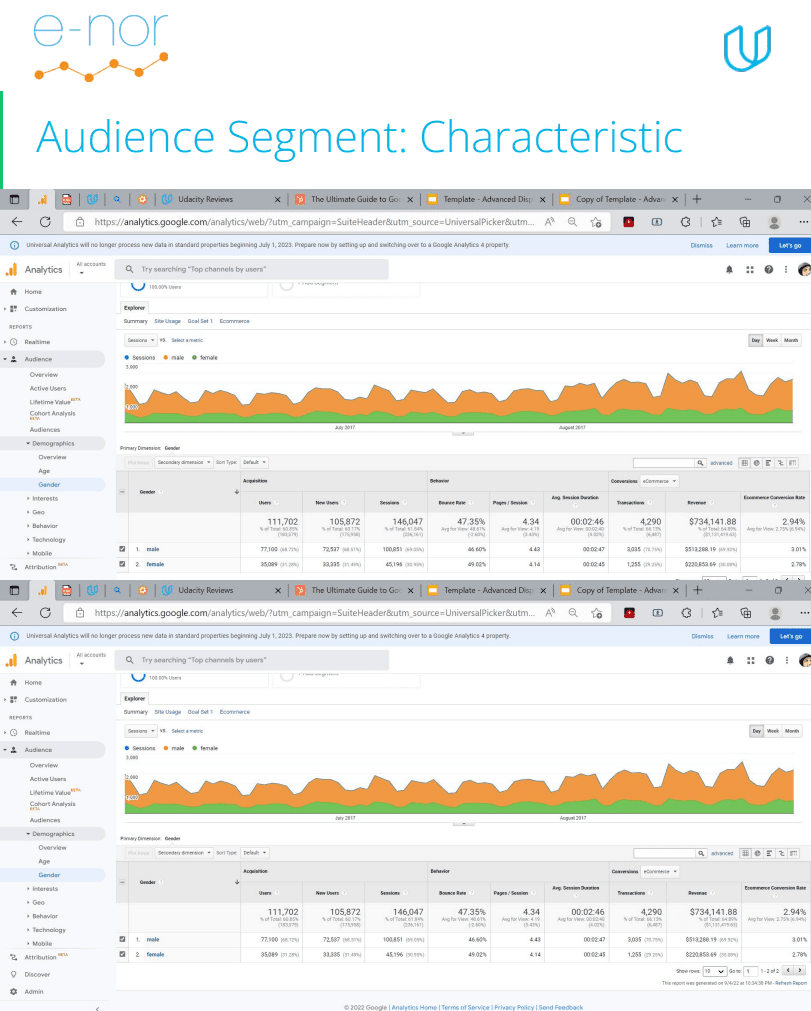Open the Google apps grid in the upper window
The height and width of the screenshot is (1011, 811).
750,270
